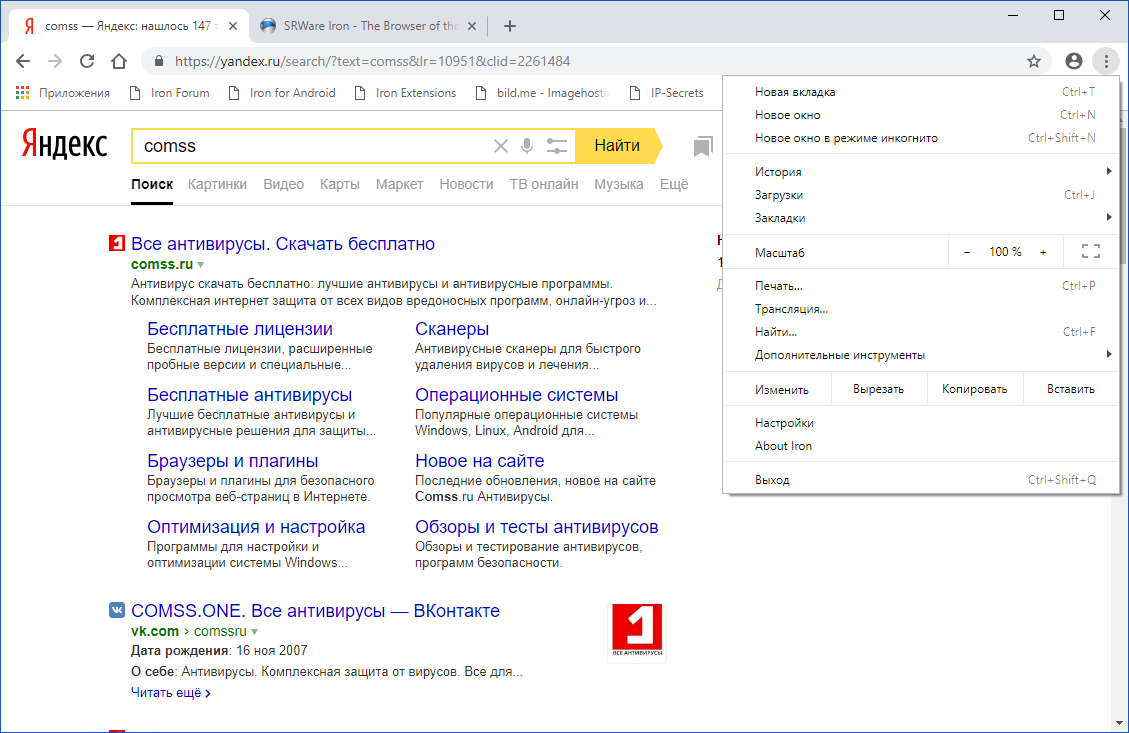Go back with the browser back arrow

23,61
